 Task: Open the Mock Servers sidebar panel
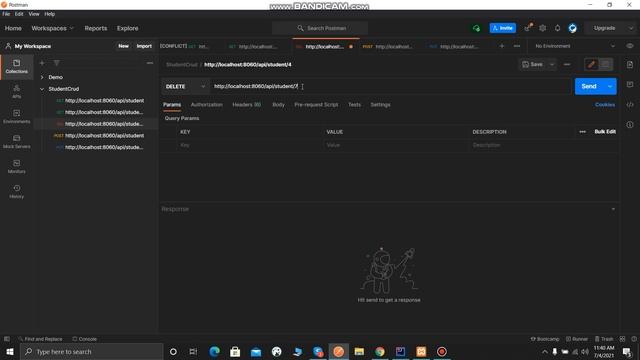16,141
